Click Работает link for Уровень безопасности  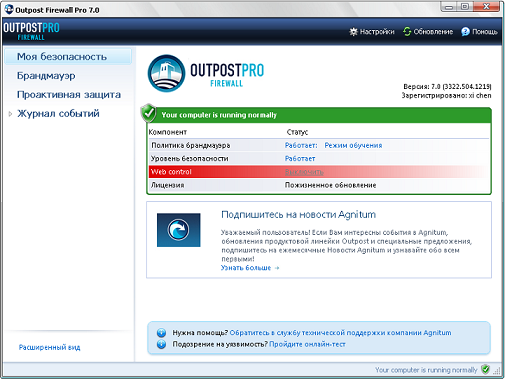300,159
